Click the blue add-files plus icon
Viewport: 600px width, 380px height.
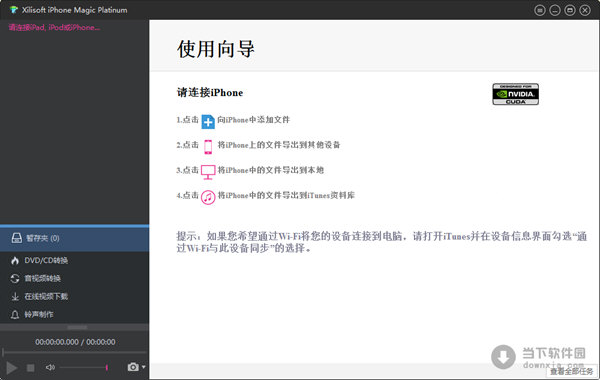tap(208, 121)
